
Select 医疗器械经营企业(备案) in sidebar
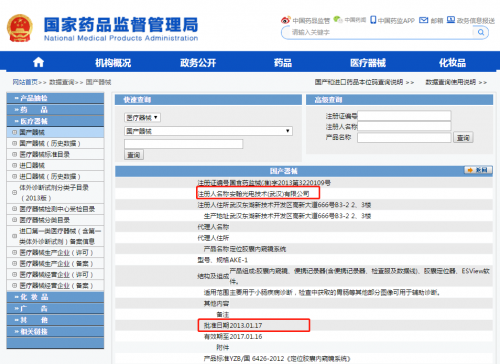pyautogui.click(x=55, y=286)
